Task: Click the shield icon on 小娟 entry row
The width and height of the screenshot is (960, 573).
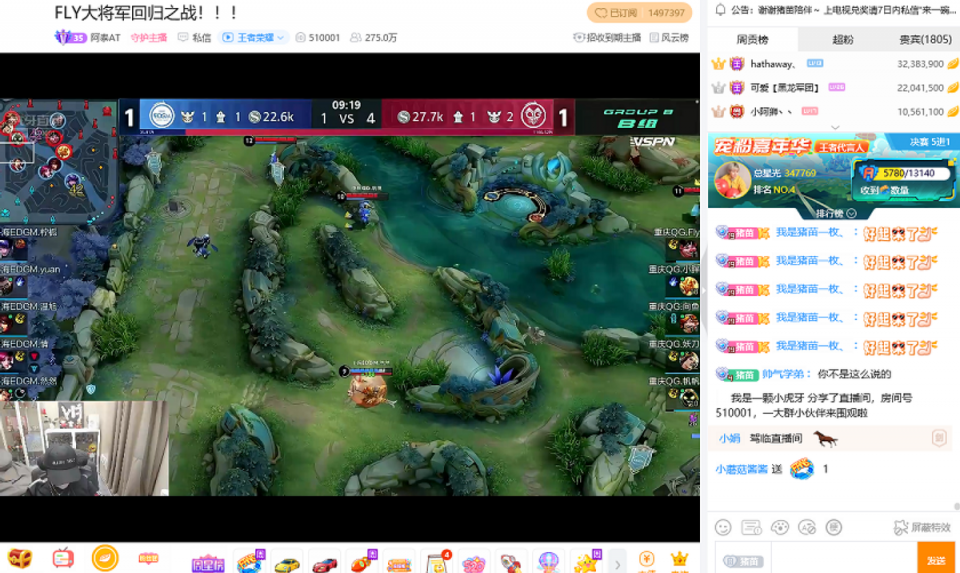Action: coord(939,438)
